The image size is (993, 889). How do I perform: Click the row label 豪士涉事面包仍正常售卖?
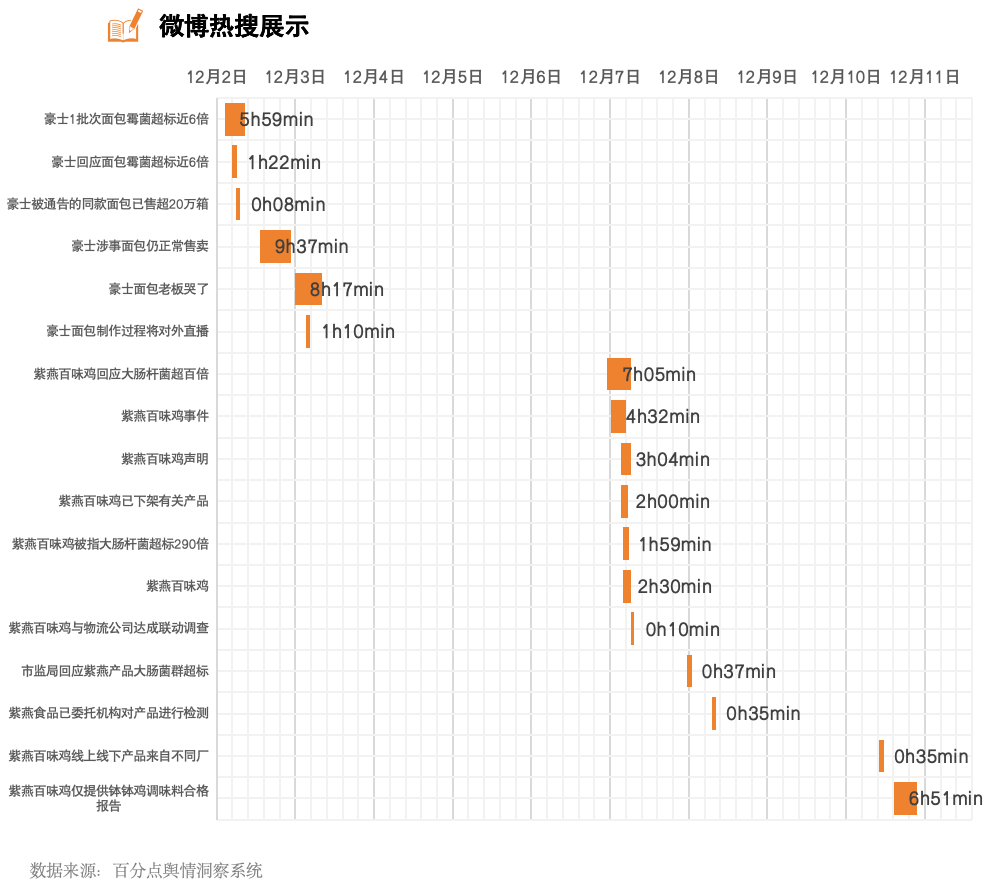140,246
